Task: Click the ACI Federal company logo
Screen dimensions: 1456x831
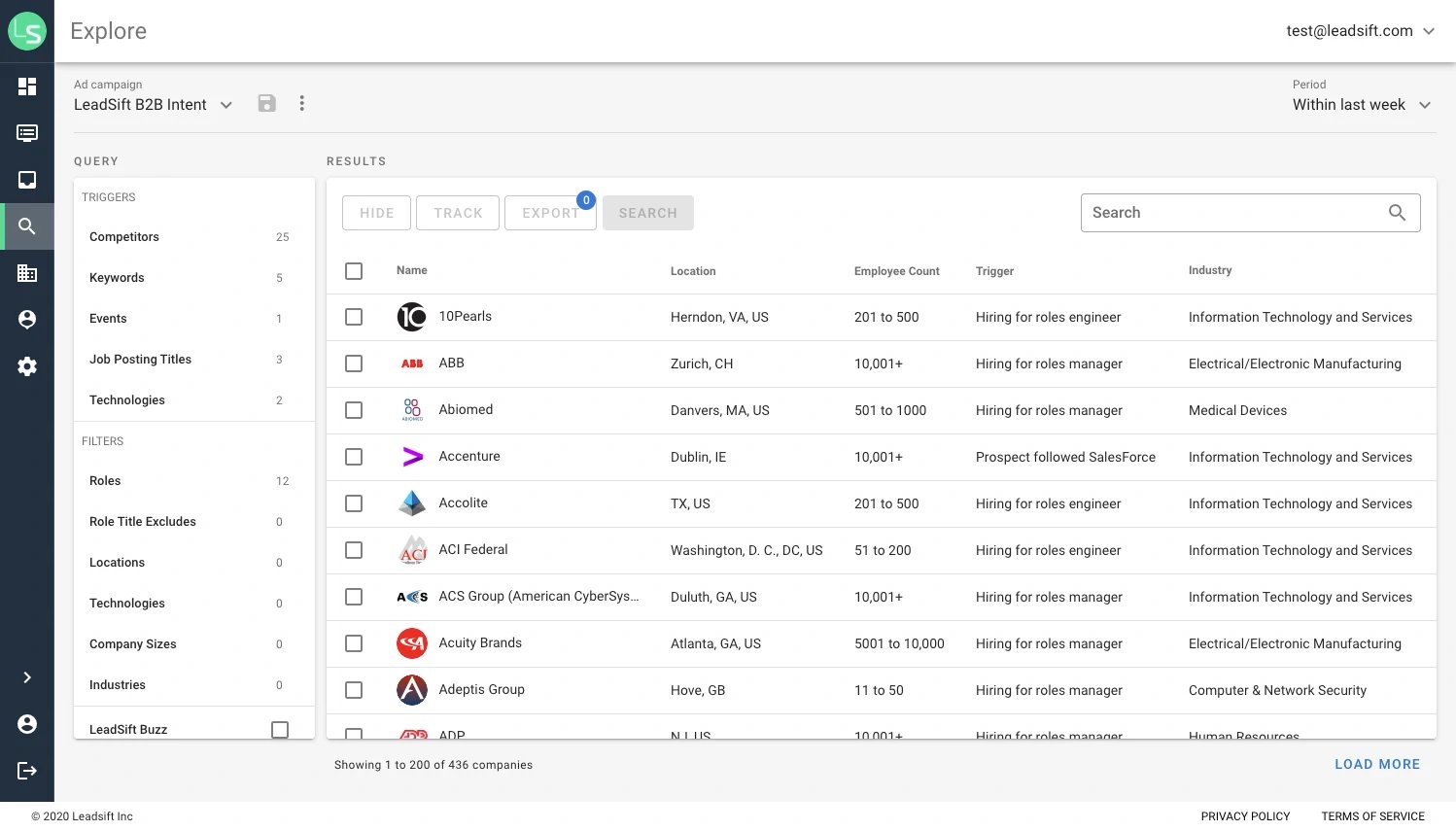Action: 413,550
